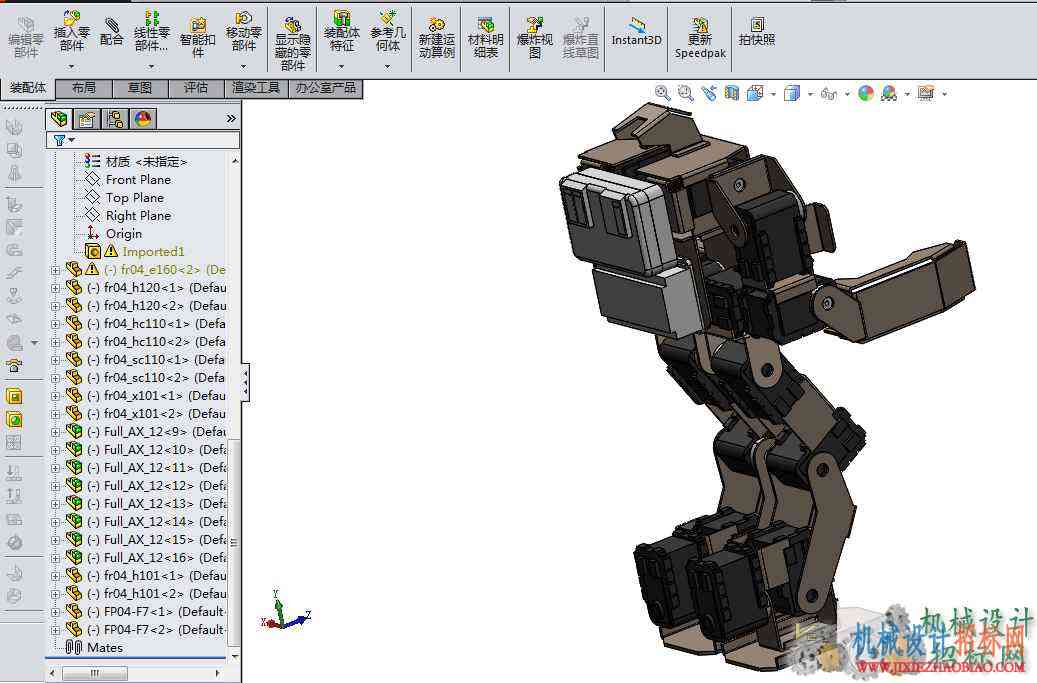Viewport: 1037px width, 683px height.
Task: Open the 材料明细表 (Bill of Materials) tool
Action: click(485, 38)
